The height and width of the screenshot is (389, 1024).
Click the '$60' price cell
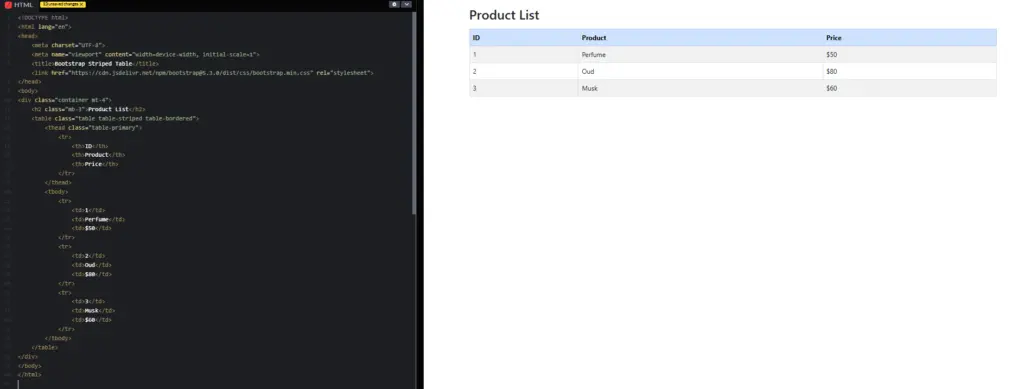(909, 88)
